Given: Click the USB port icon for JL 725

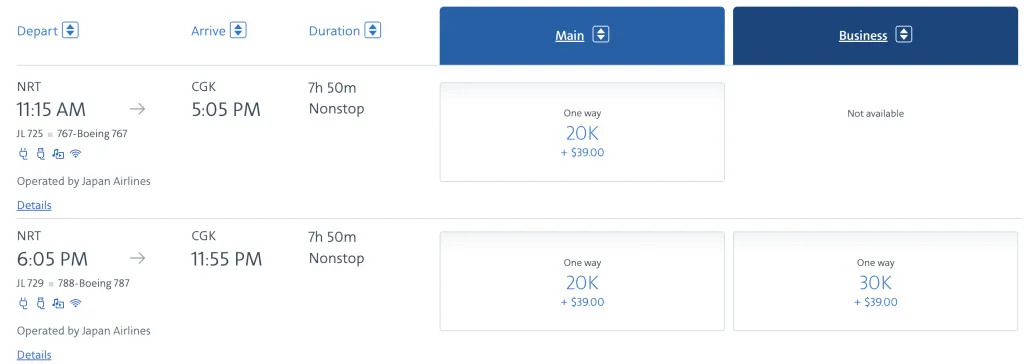Looking at the screenshot, I should (x=40, y=154).
